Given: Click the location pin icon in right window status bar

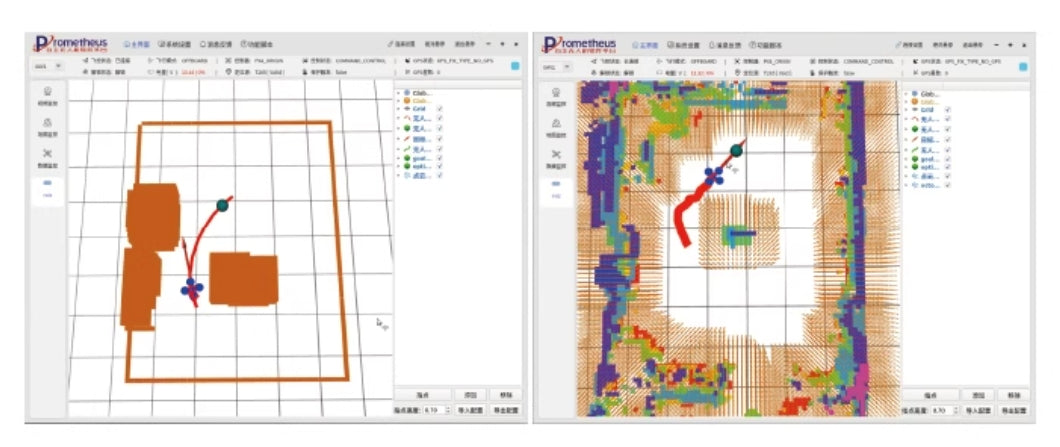Looking at the screenshot, I should (737, 71).
